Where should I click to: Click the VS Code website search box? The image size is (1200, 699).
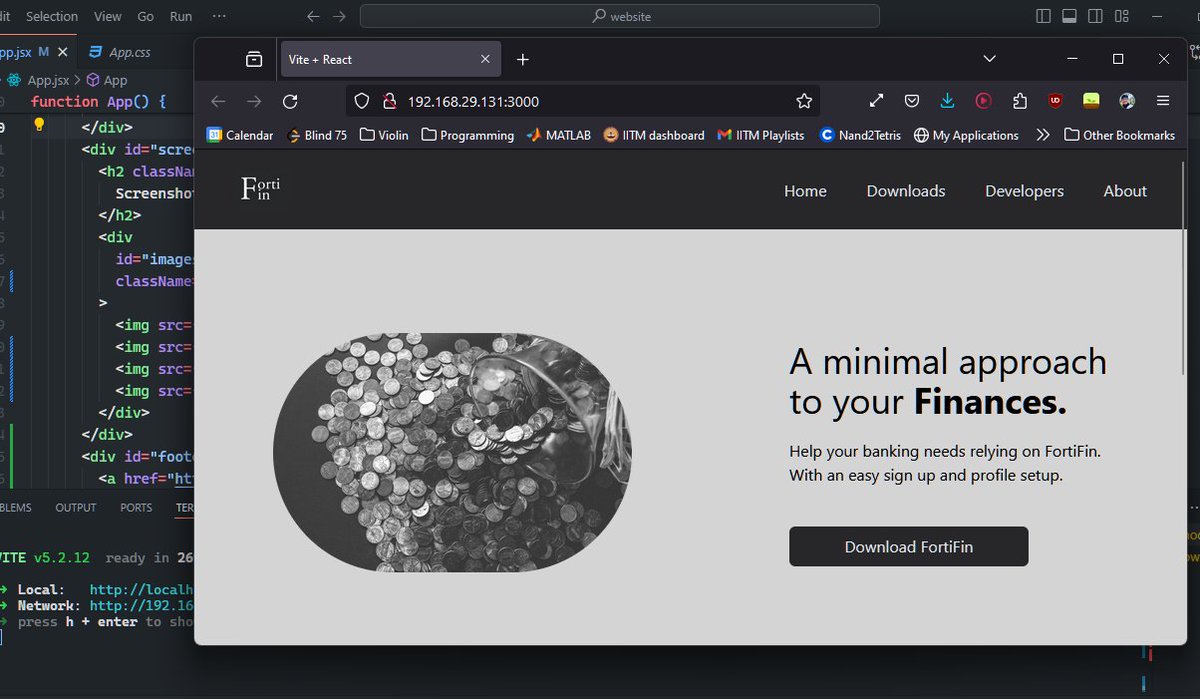point(620,16)
